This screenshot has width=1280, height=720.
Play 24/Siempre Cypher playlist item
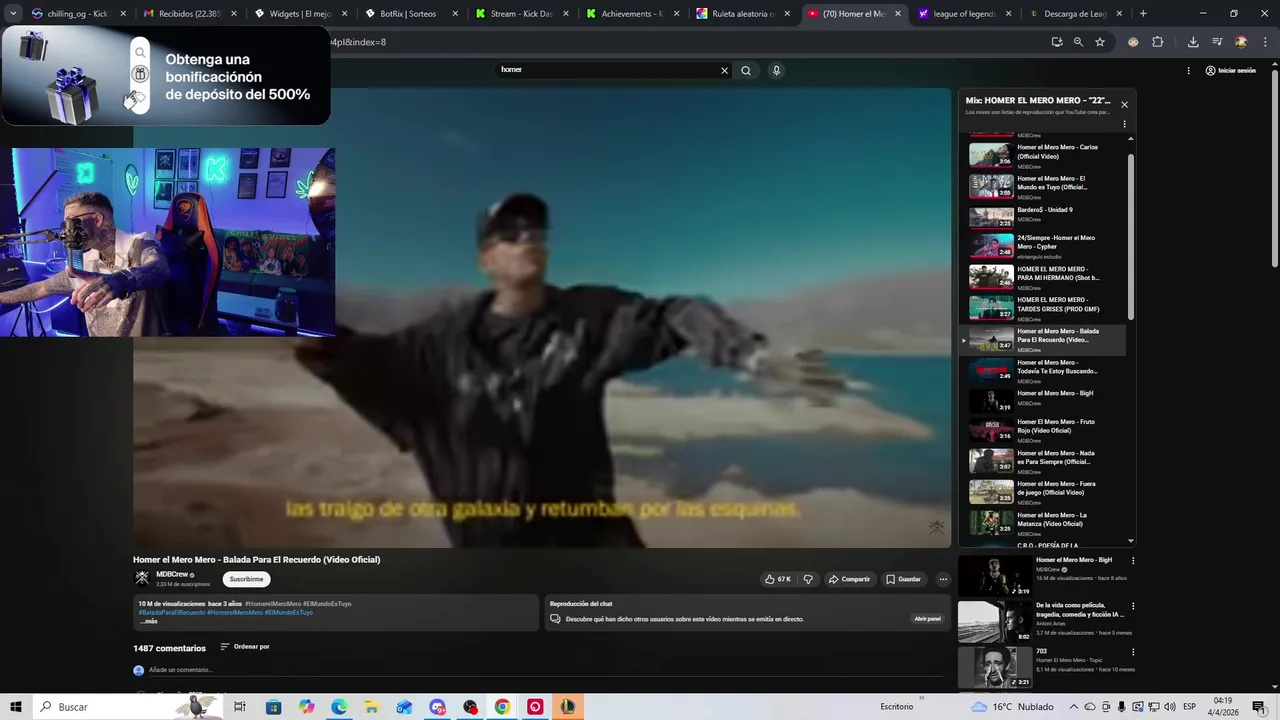point(1044,246)
